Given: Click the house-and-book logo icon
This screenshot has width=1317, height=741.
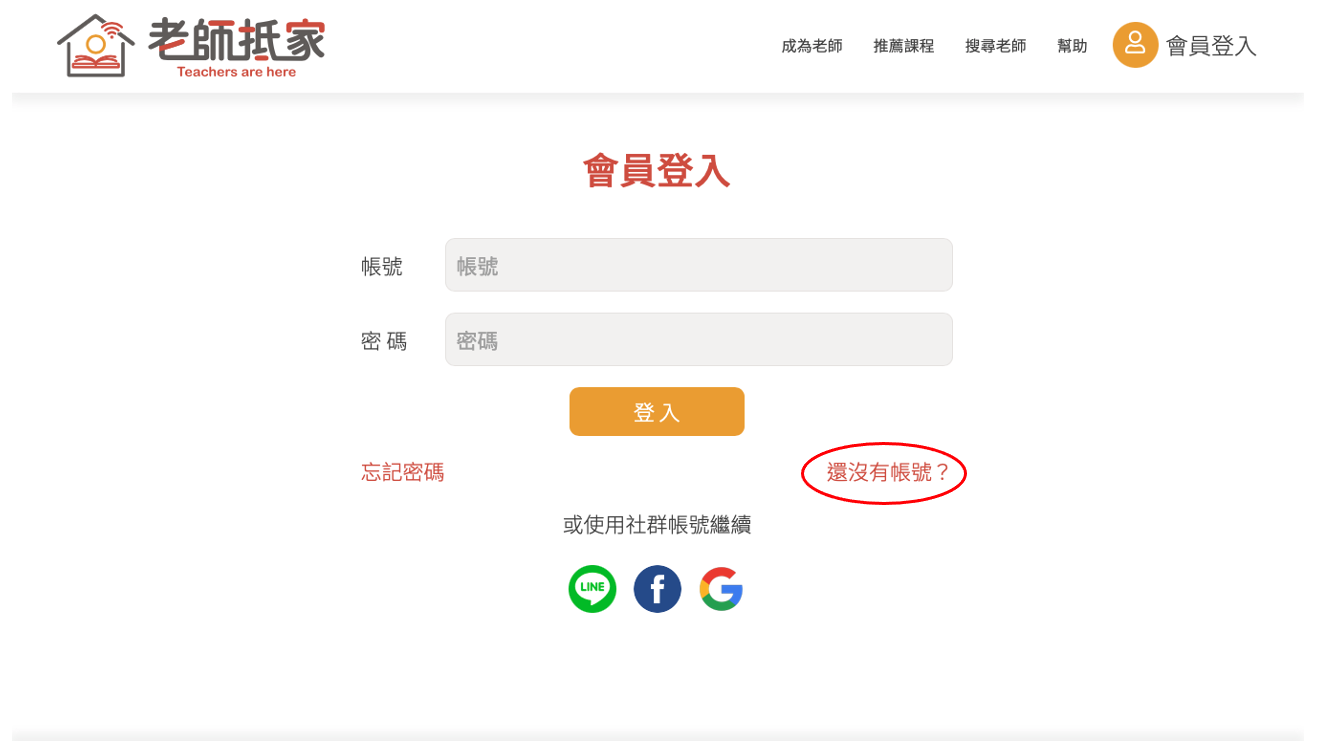Looking at the screenshot, I should click(96, 46).
